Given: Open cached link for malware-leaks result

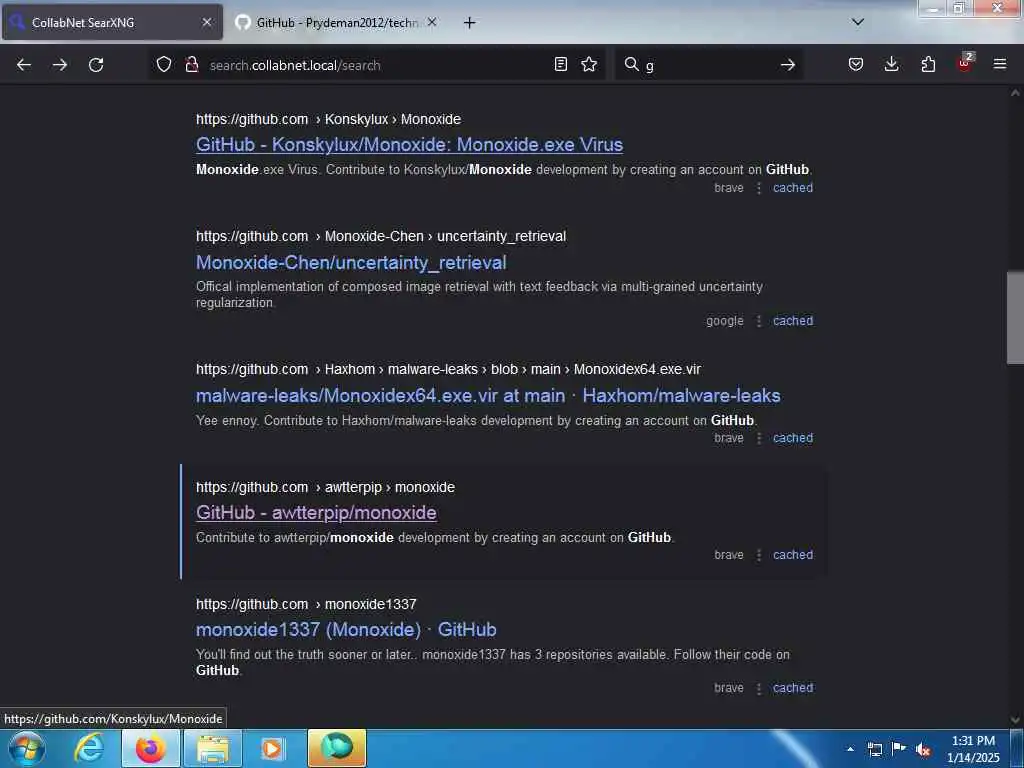Looking at the screenshot, I should click(x=793, y=438).
